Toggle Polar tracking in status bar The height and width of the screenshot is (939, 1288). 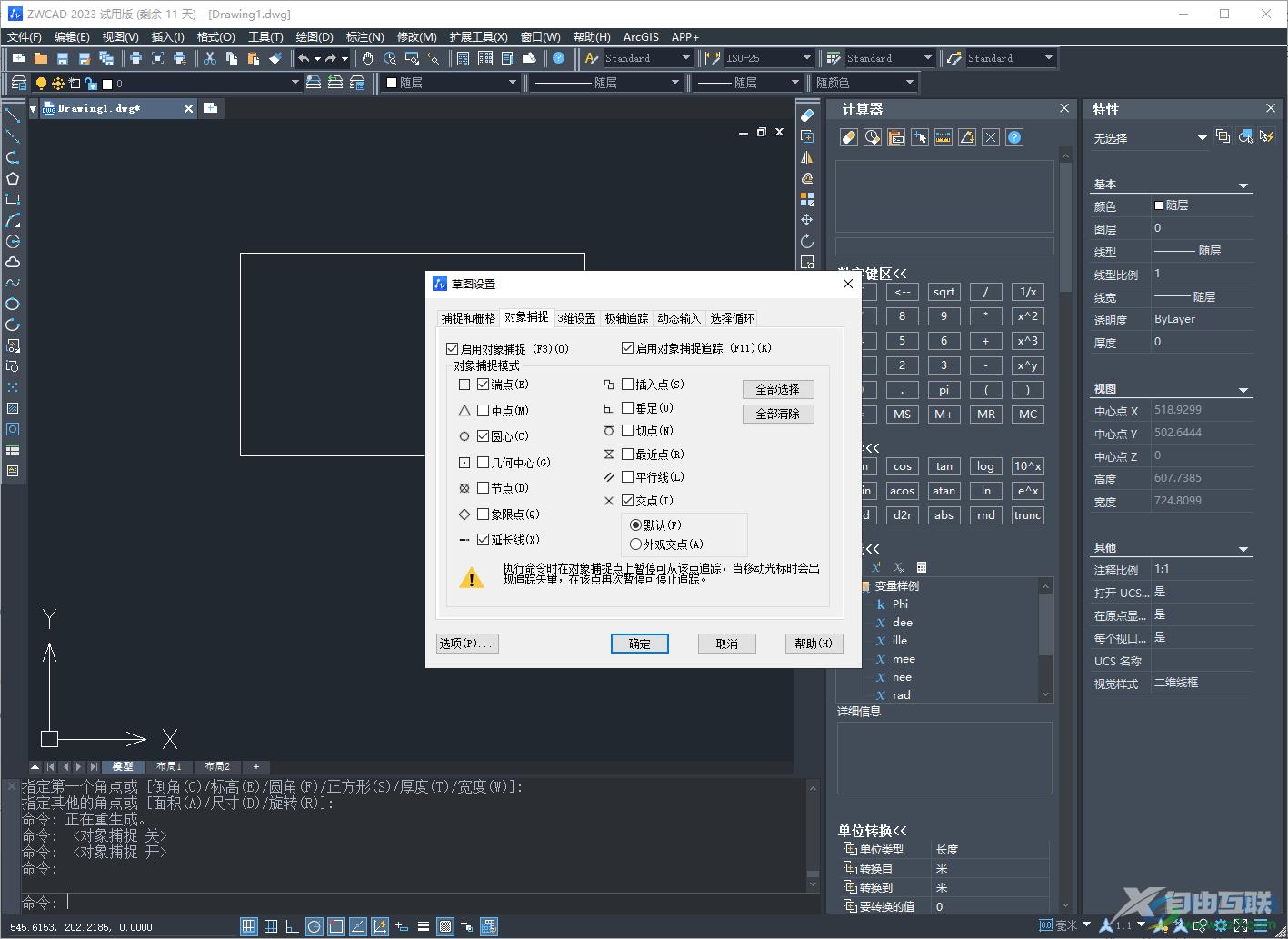click(x=315, y=926)
